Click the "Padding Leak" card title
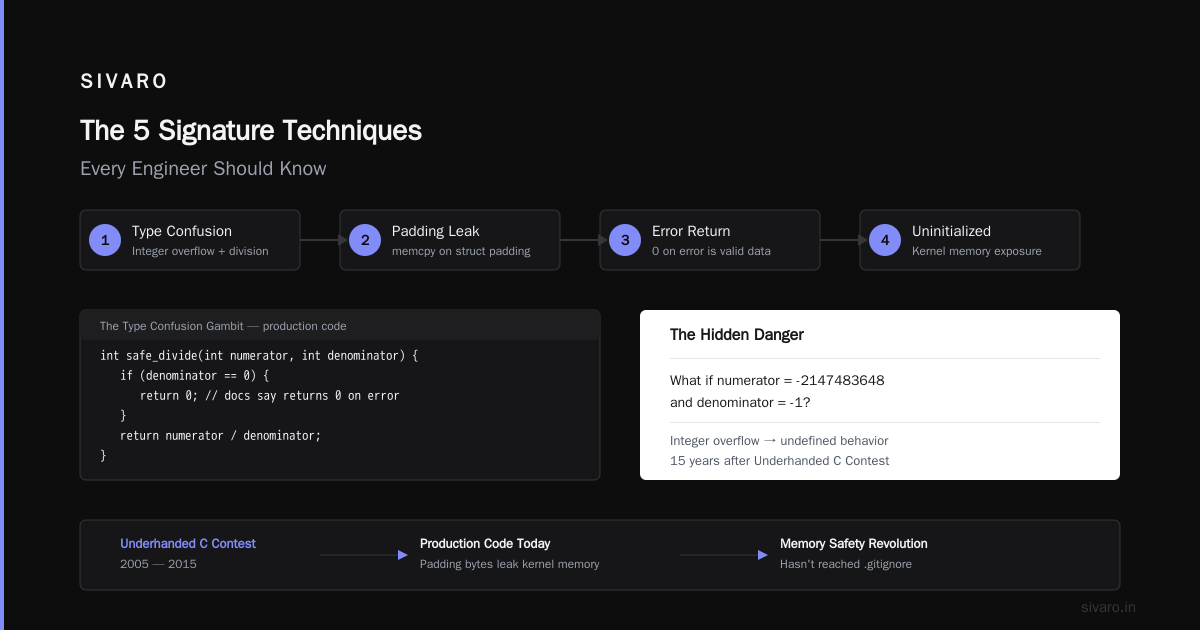 (436, 231)
